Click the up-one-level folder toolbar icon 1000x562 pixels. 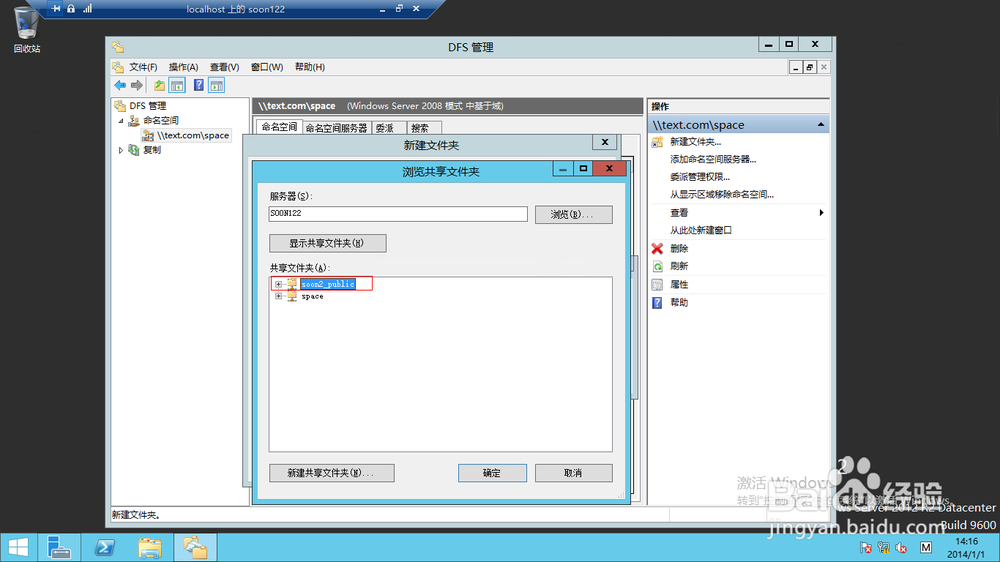pos(159,85)
